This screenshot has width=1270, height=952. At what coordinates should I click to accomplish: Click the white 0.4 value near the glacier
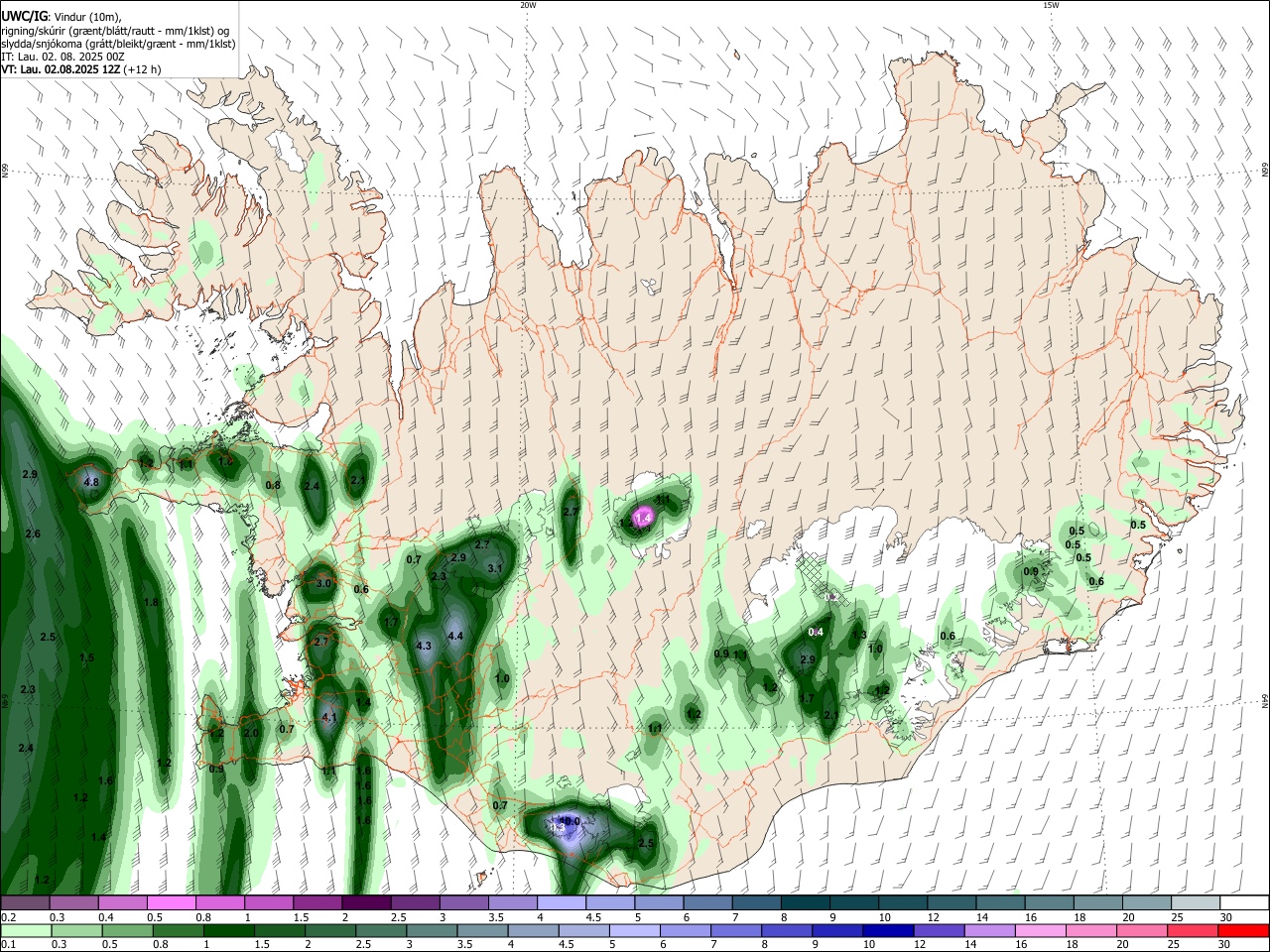[x=817, y=632]
